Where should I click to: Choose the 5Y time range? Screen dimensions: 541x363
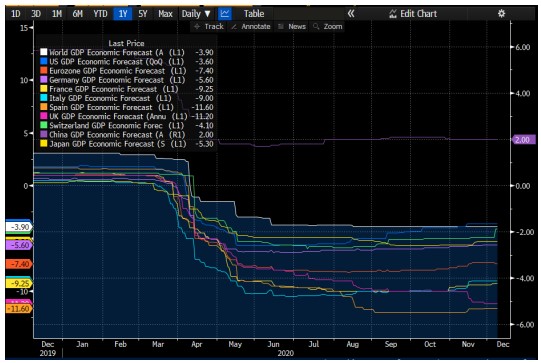pyautogui.click(x=143, y=14)
